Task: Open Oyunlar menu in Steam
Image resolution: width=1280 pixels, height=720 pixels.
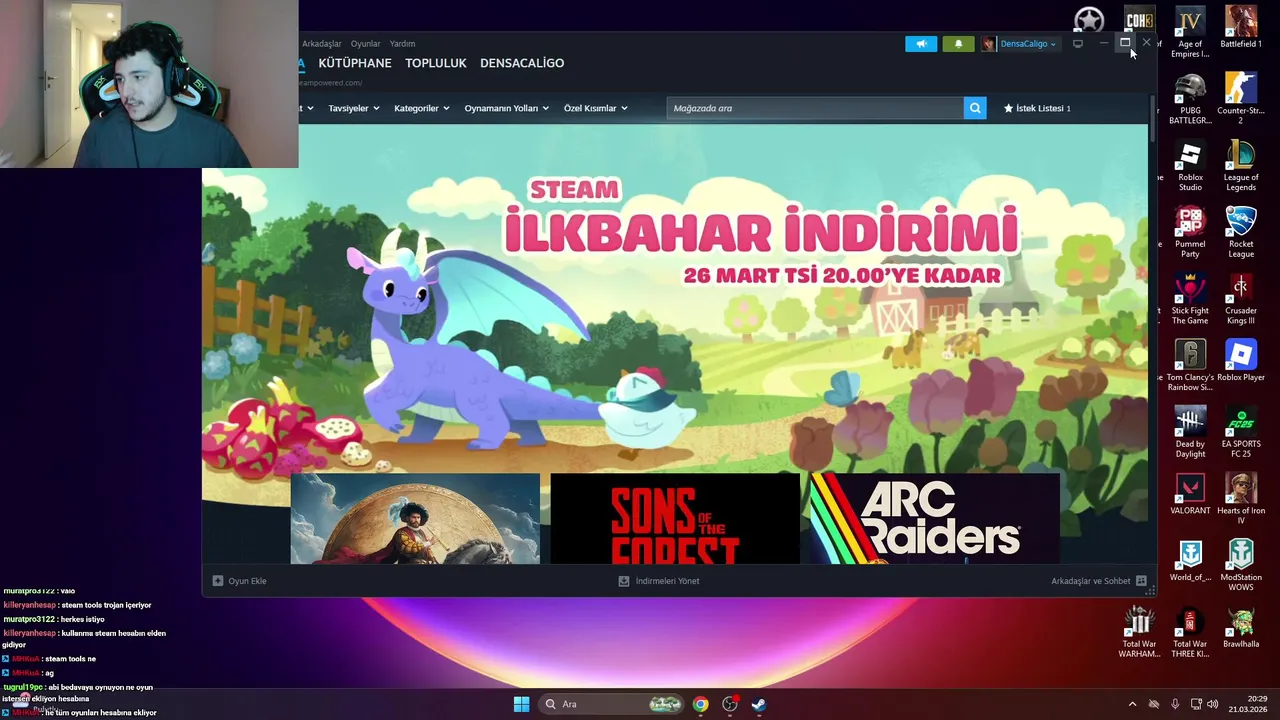Action: [365, 44]
